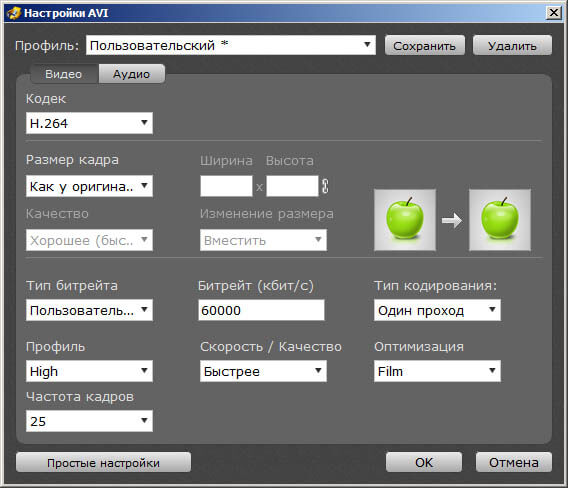Close the AVI settings dialog window

point(554,13)
